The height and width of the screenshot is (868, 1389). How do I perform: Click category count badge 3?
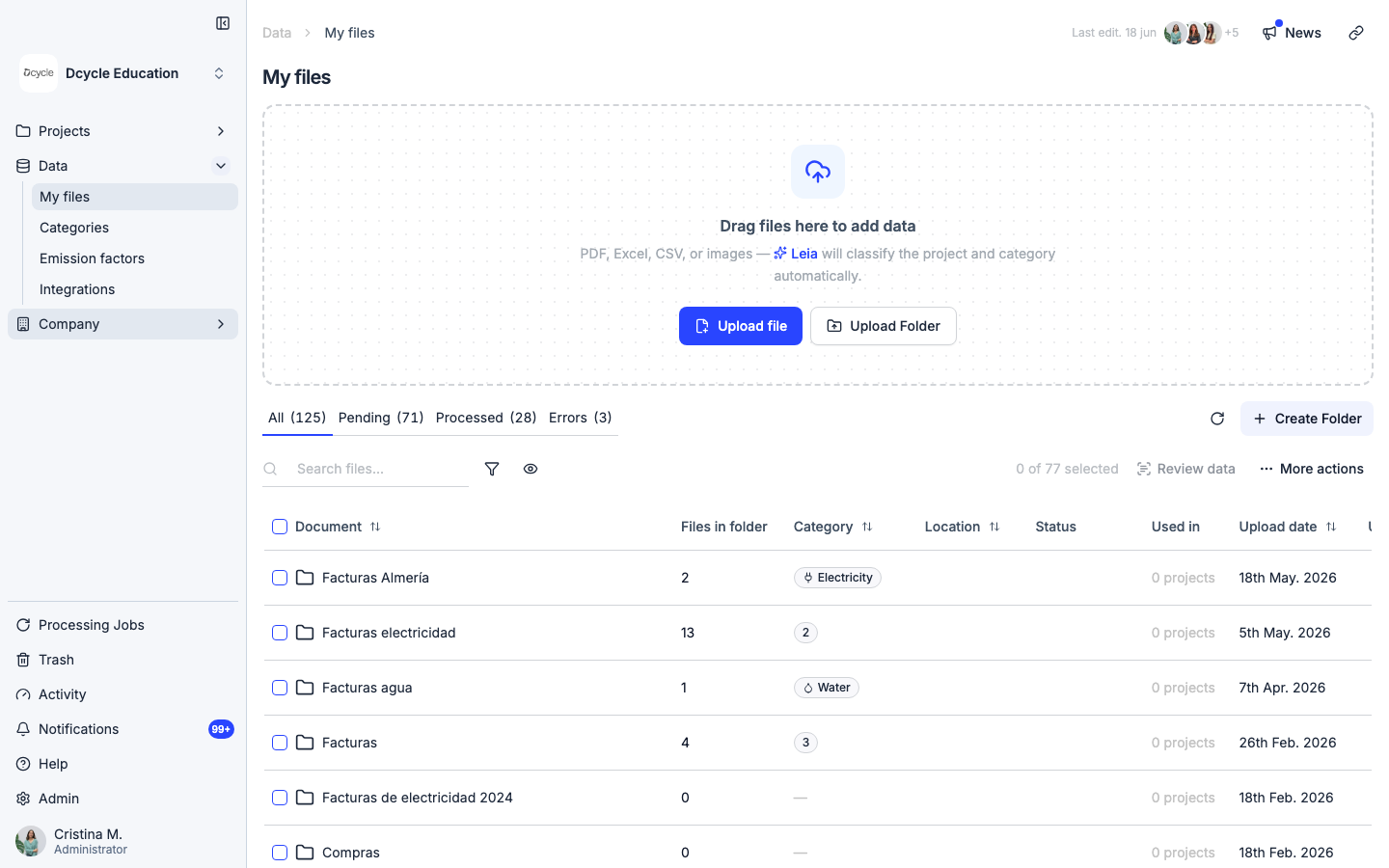pos(805,743)
